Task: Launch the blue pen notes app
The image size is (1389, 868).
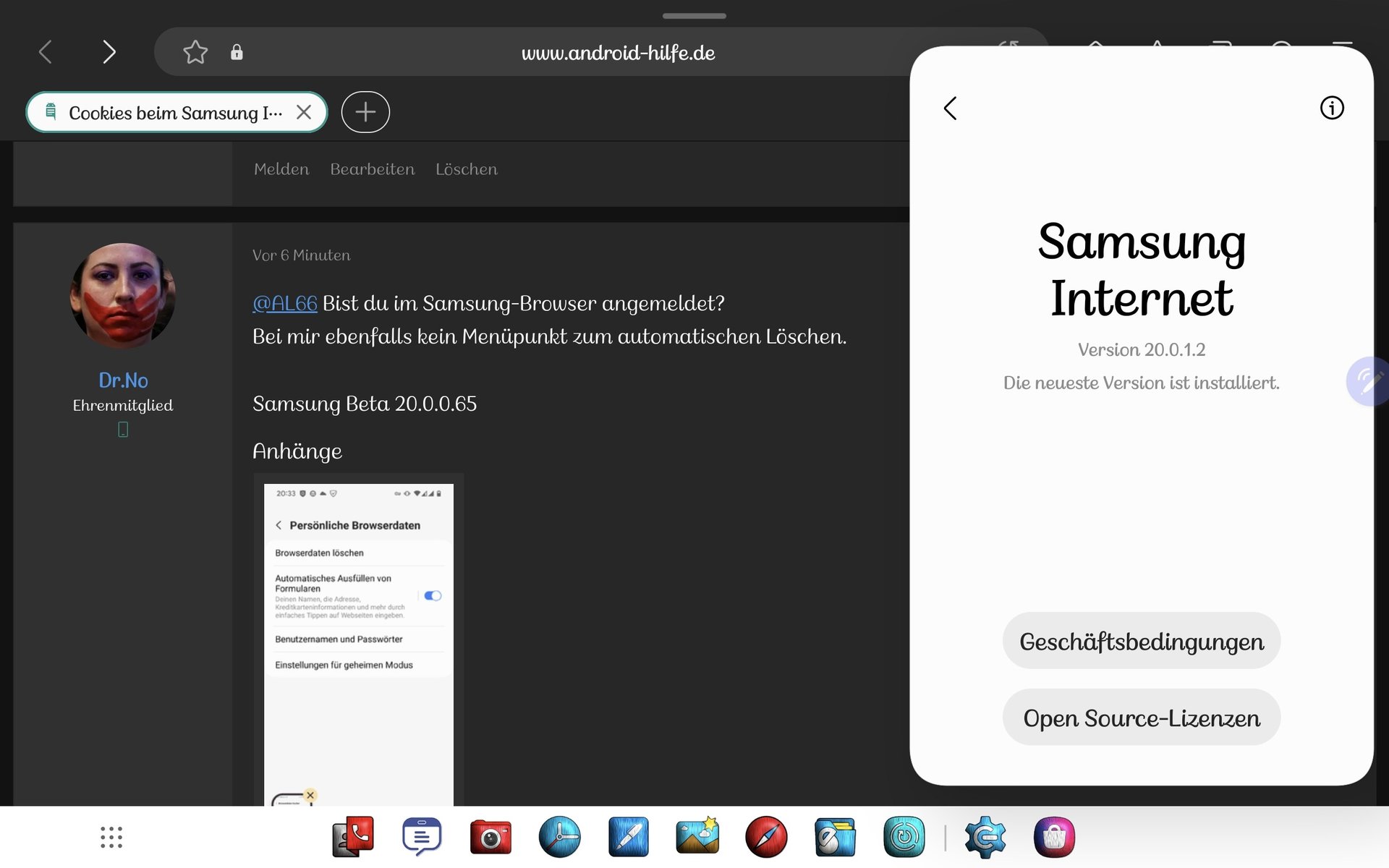Action: point(629,837)
